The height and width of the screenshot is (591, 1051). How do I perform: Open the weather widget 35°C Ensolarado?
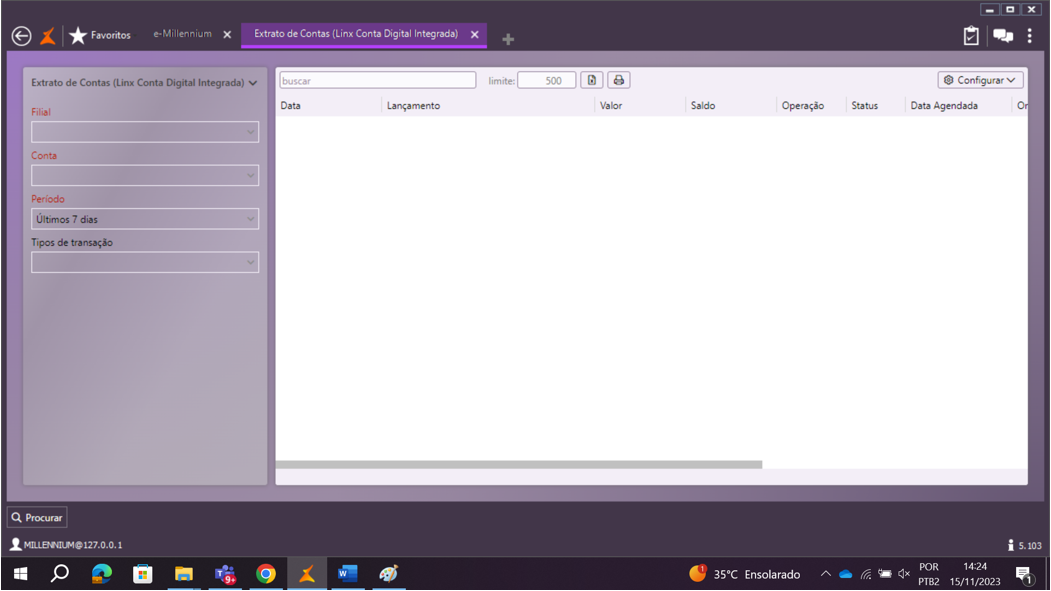pyautogui.click(x=745, y=574)
